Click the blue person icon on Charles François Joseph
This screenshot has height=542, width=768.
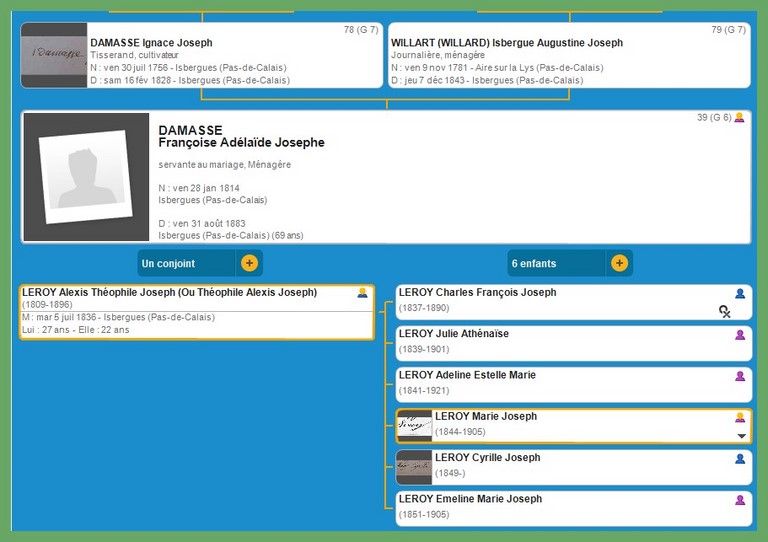pos(740,294)
